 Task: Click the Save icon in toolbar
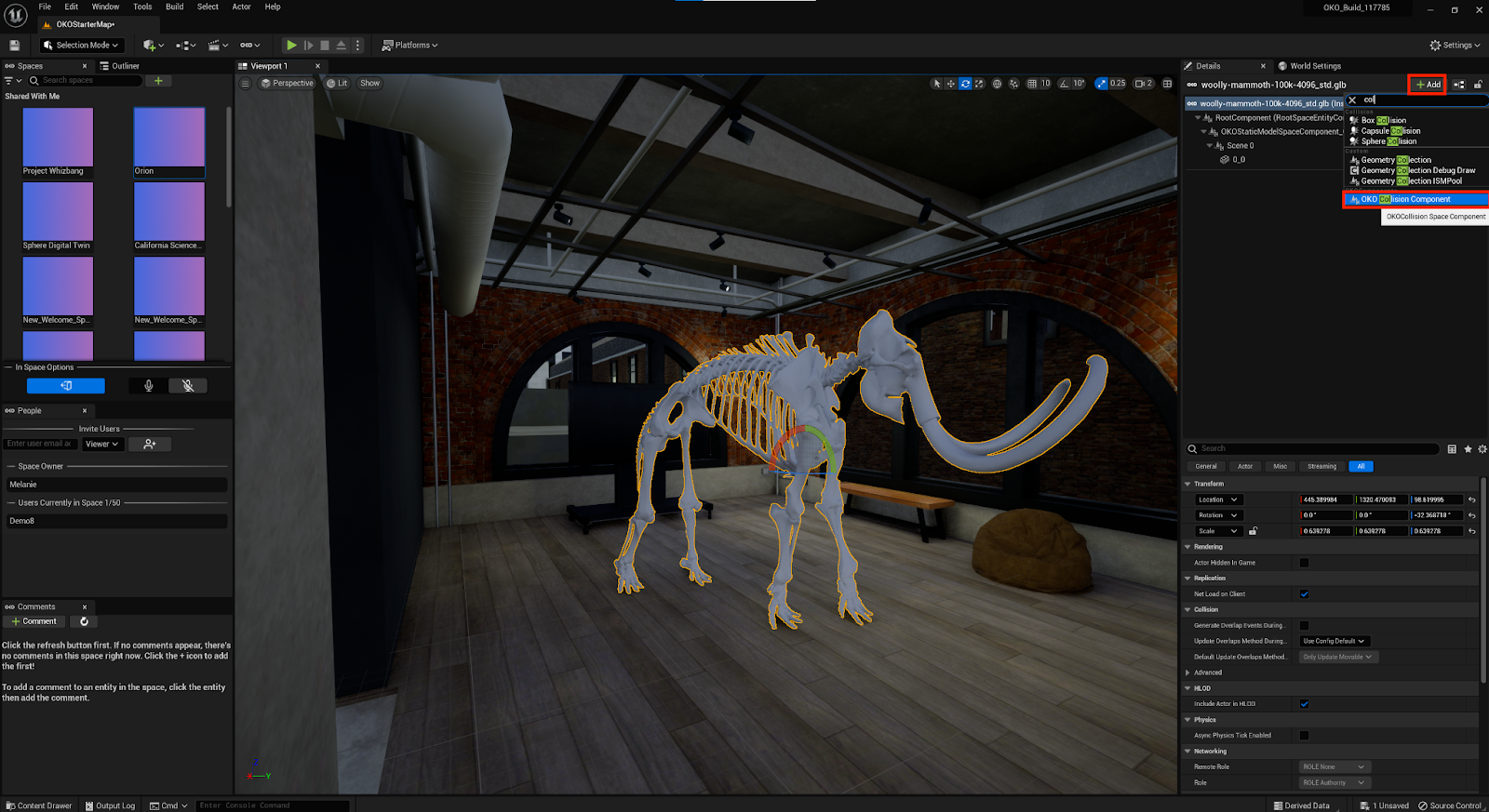pos(14,45)
